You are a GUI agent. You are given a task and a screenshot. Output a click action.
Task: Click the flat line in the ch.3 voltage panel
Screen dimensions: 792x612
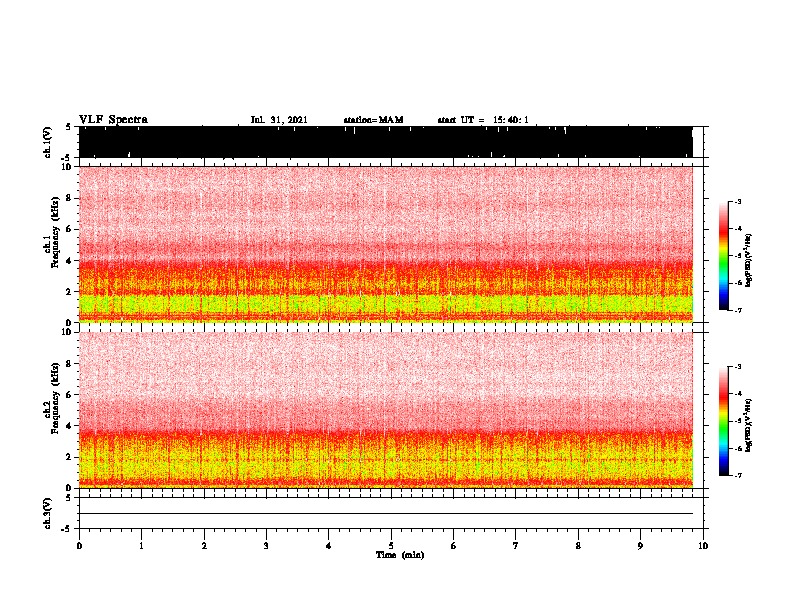click(386, 514)
